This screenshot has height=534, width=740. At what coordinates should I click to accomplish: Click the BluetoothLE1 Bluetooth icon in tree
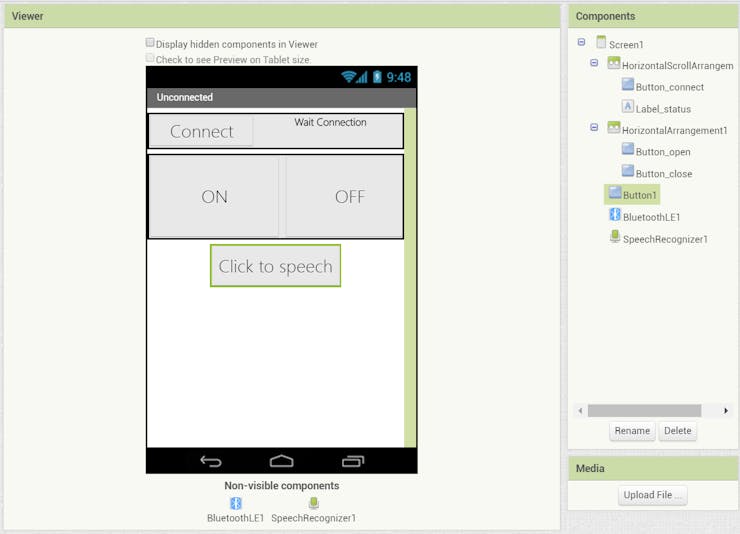[x=615, y=214]
